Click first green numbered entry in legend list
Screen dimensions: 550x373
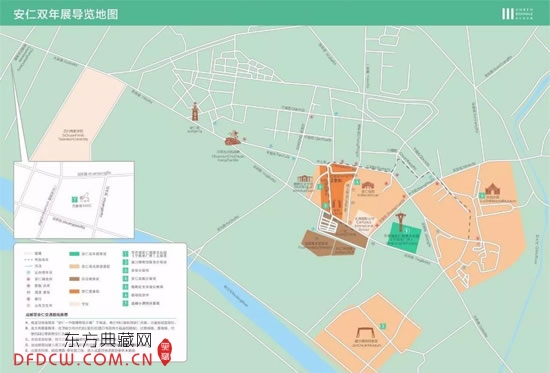[125, 253]
